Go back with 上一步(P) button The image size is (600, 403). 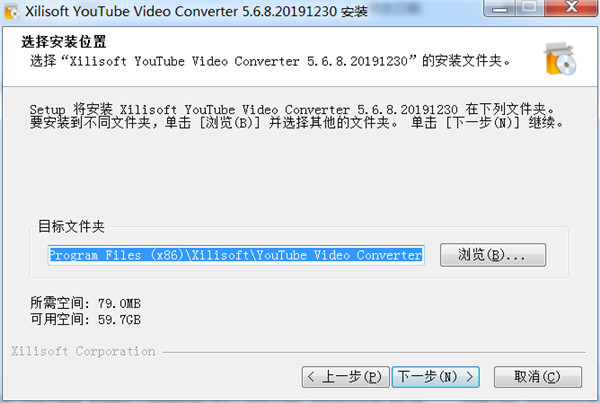[x=346, y=377]
